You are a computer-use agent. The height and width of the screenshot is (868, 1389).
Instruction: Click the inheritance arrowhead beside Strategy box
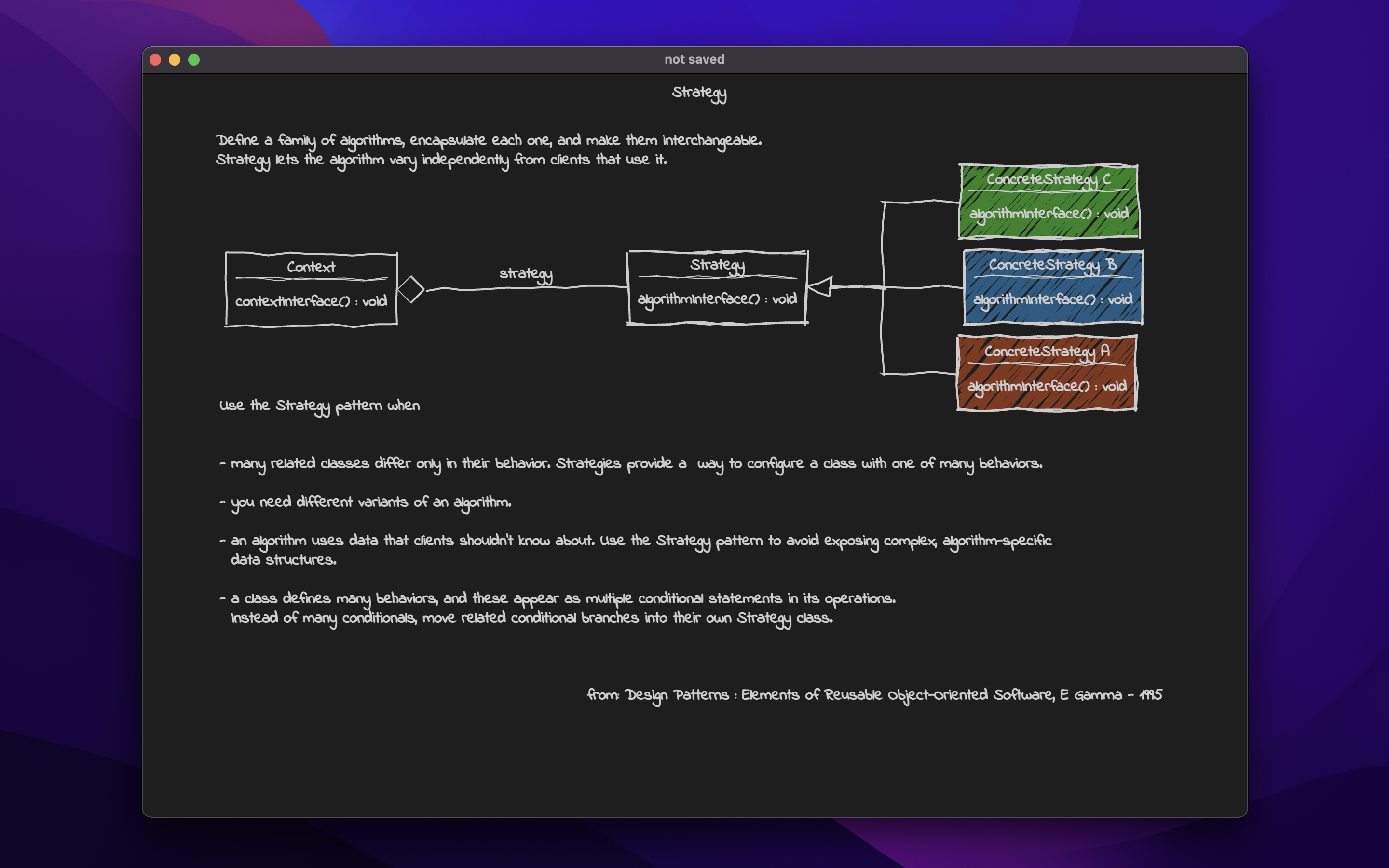(x=821, y=286)
